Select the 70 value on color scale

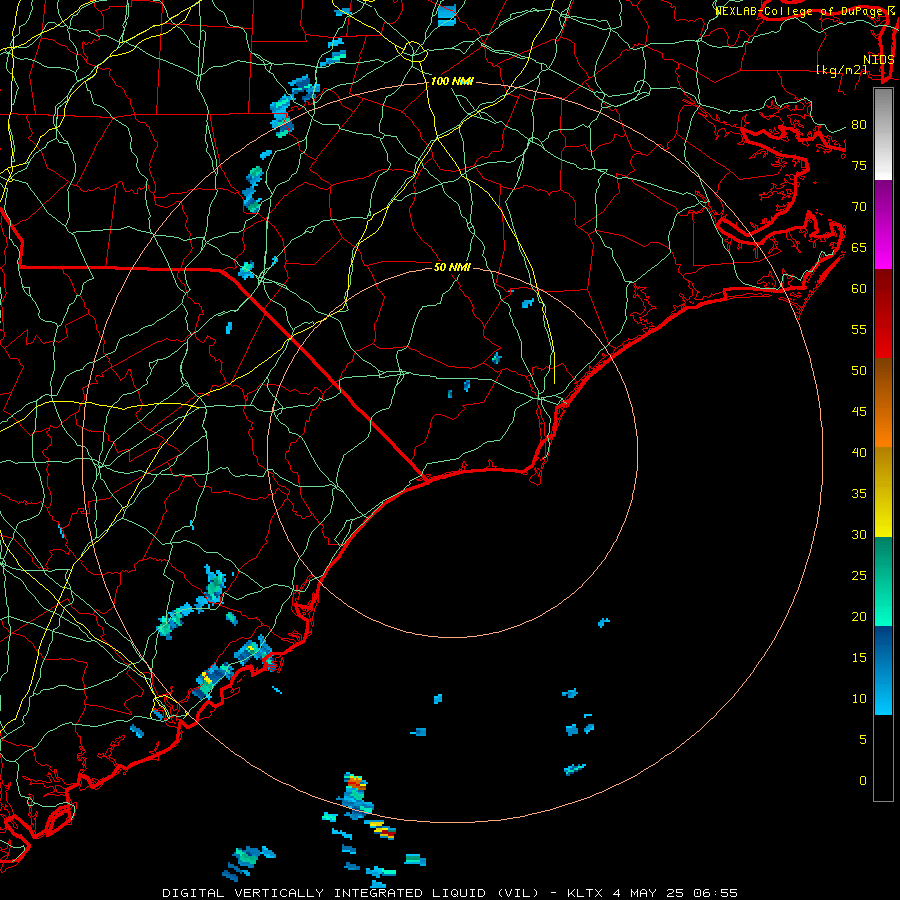[x=859, y=207]
